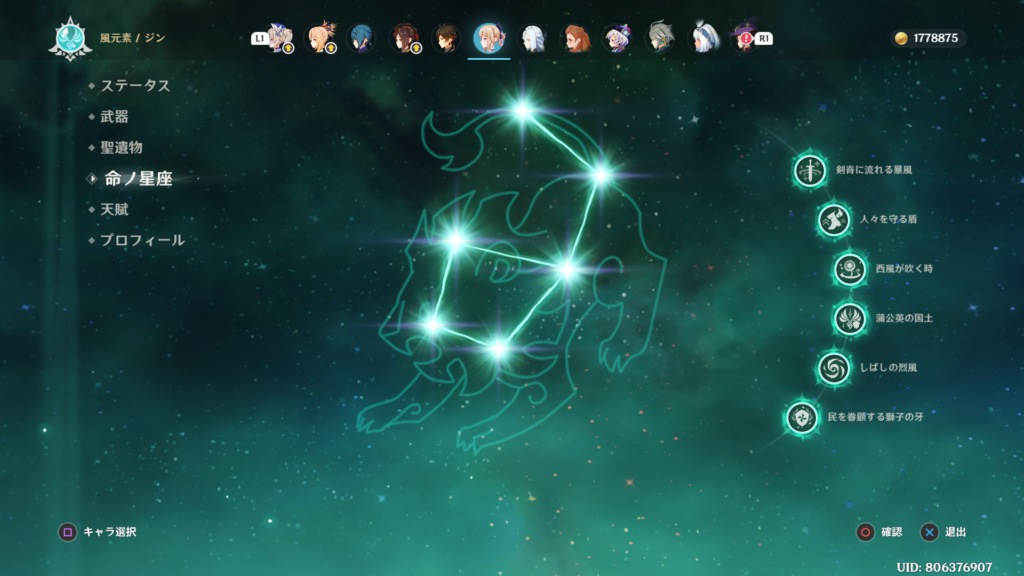
Task: Select the 人々を守る盾 constellation boot icon
Action: (834, 219)
